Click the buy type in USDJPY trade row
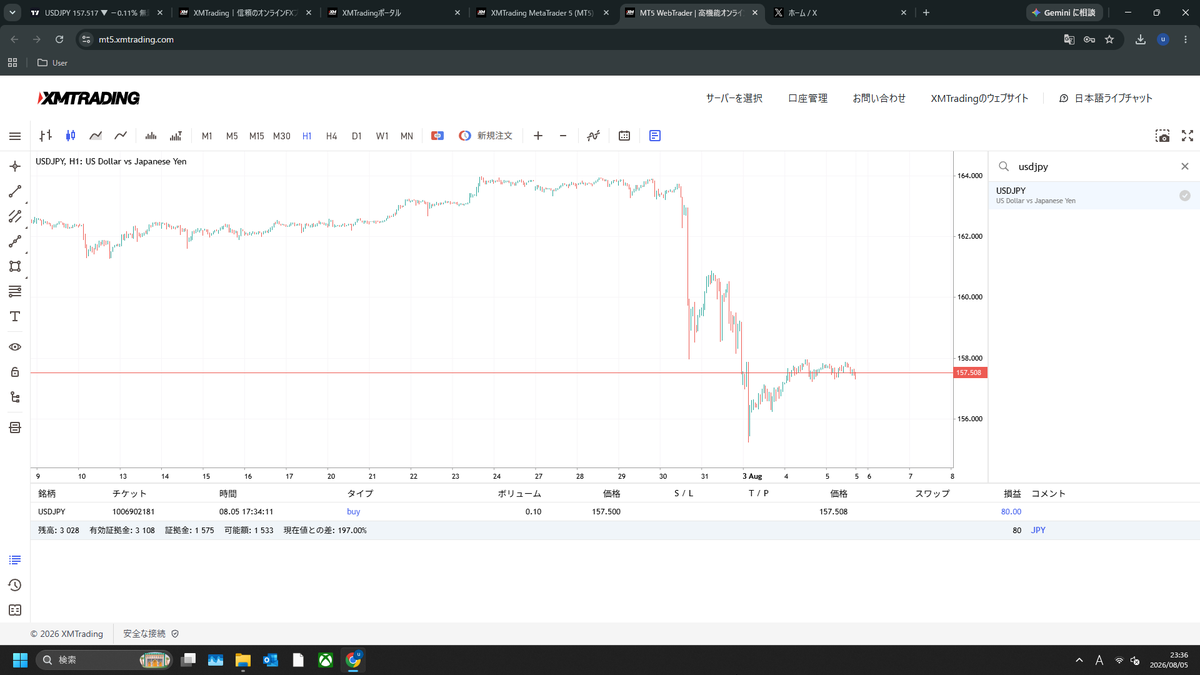This screenshot has height=675, width=1200. pos(353,511)
